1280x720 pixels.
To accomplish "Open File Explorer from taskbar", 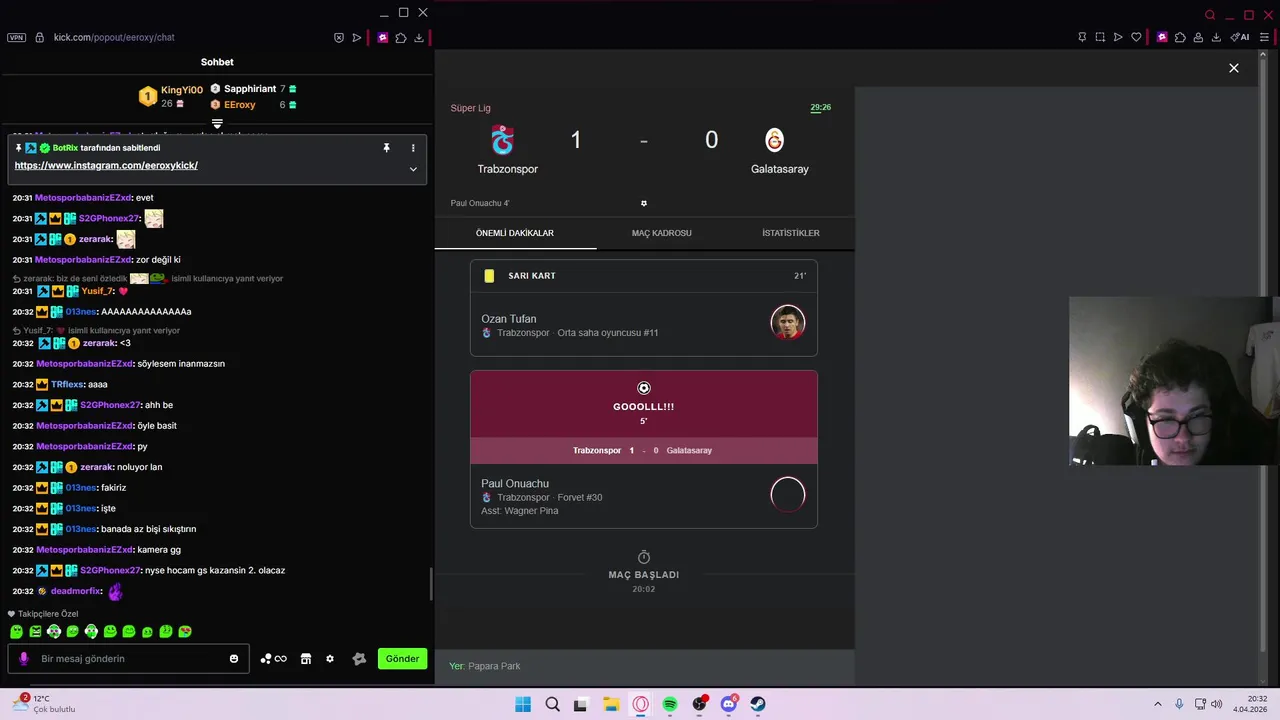I will click(611, 704).
